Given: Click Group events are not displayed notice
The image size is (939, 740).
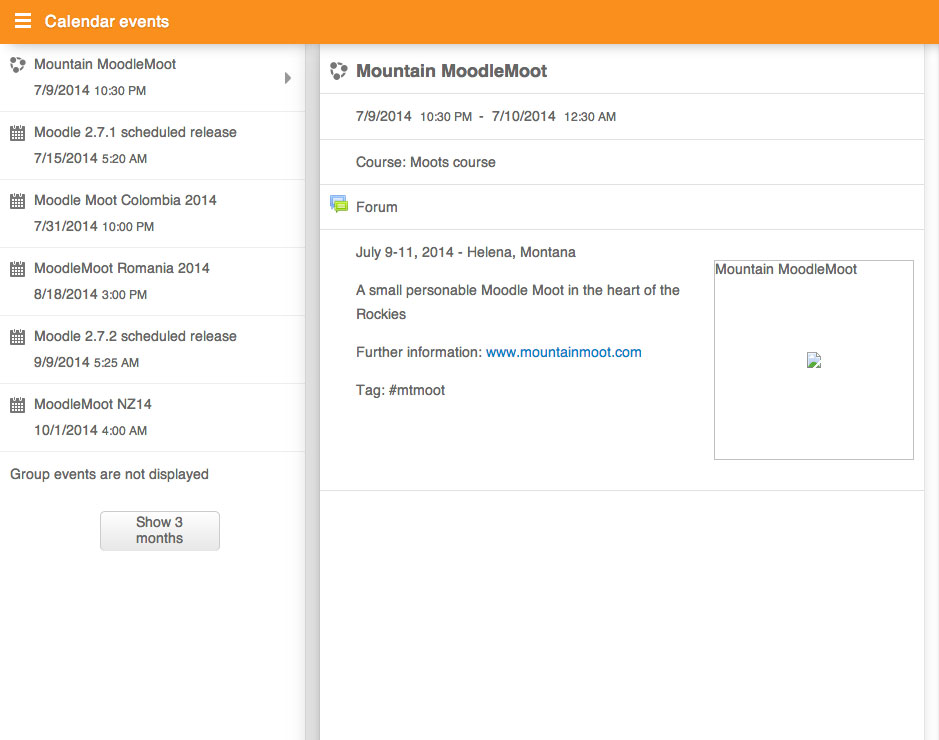Looking at the screenshot, I should [x=110, y=474].
